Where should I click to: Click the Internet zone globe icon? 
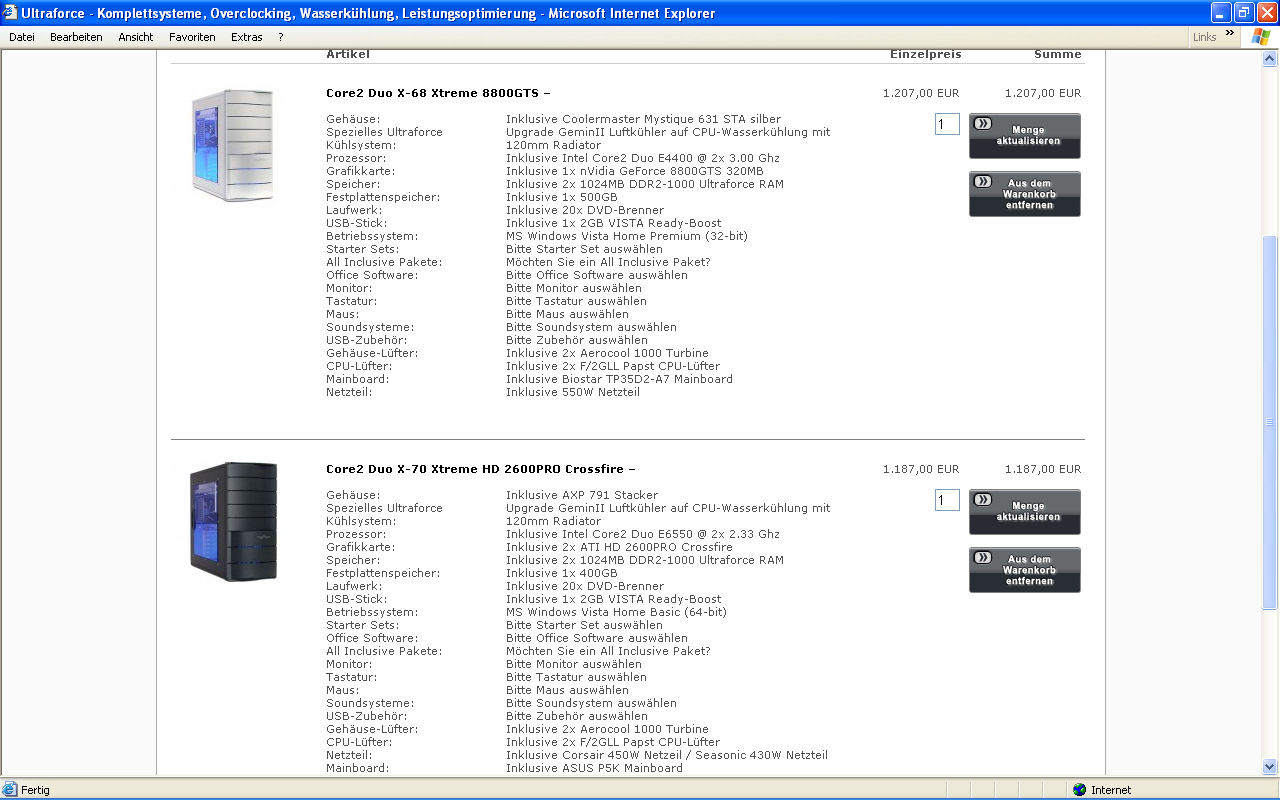[1079, 790]
